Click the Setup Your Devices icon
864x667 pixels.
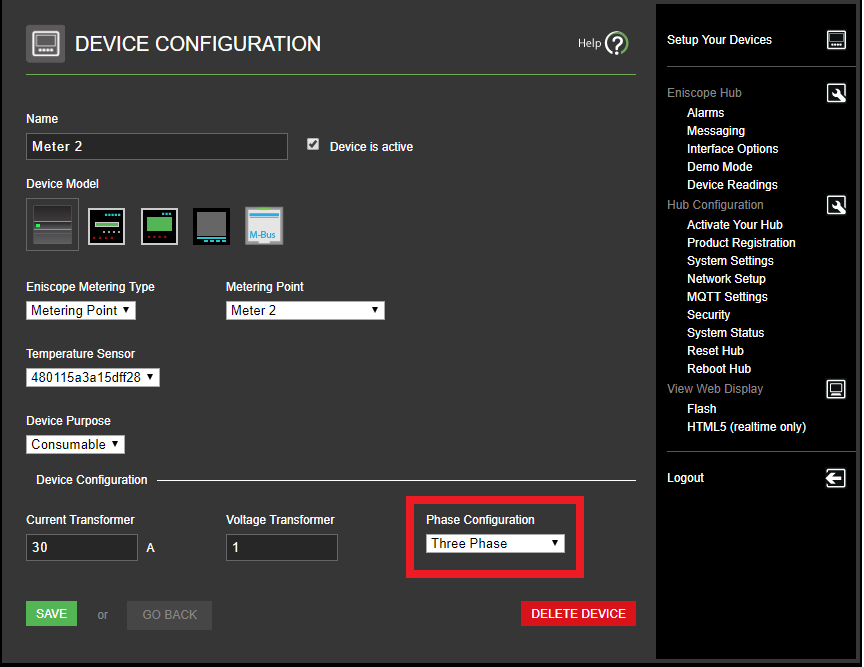coord(836,40)
